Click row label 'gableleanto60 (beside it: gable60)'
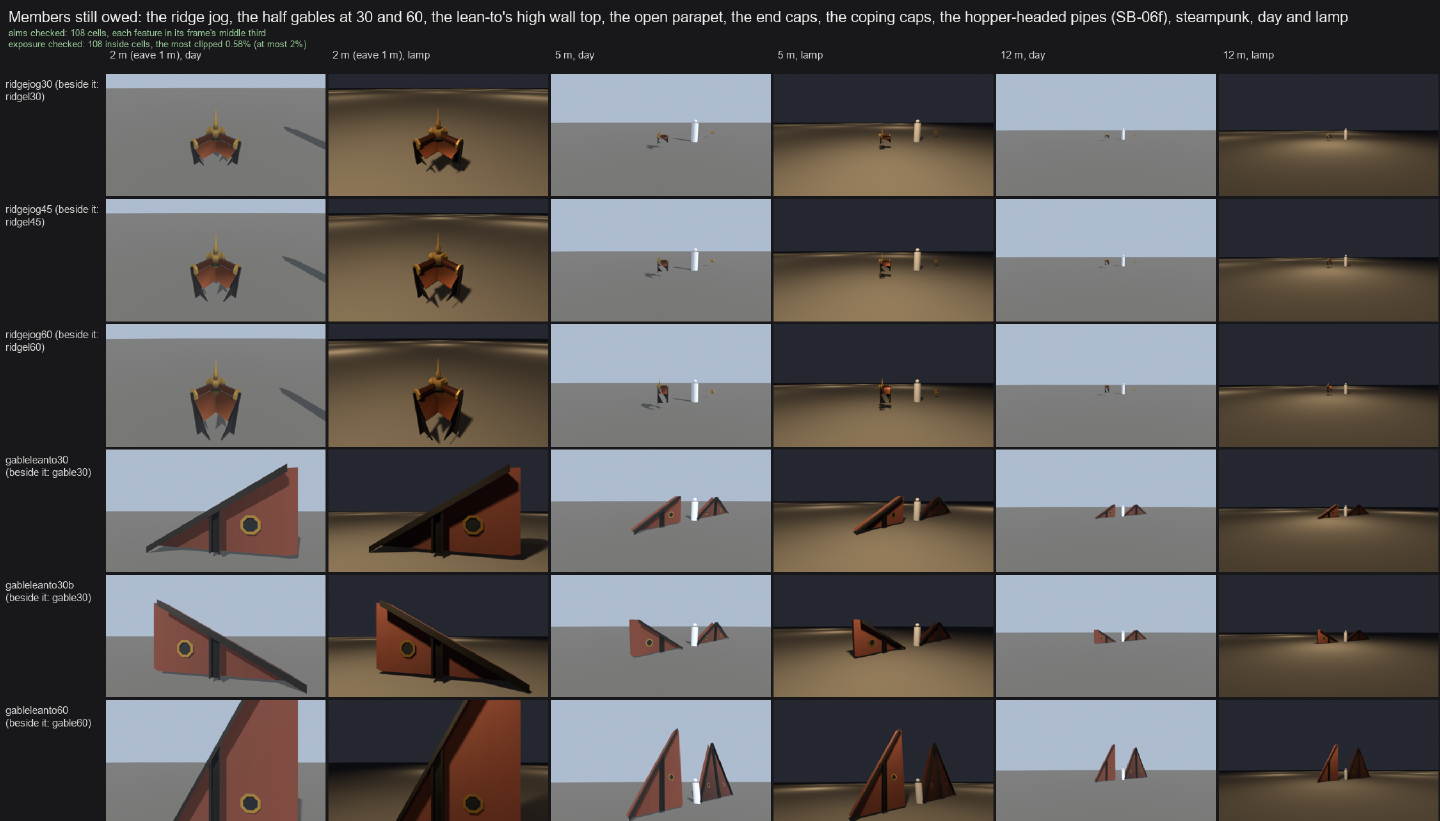The height and width of the screenshot is (821, 1440). (x=49, y=715)
